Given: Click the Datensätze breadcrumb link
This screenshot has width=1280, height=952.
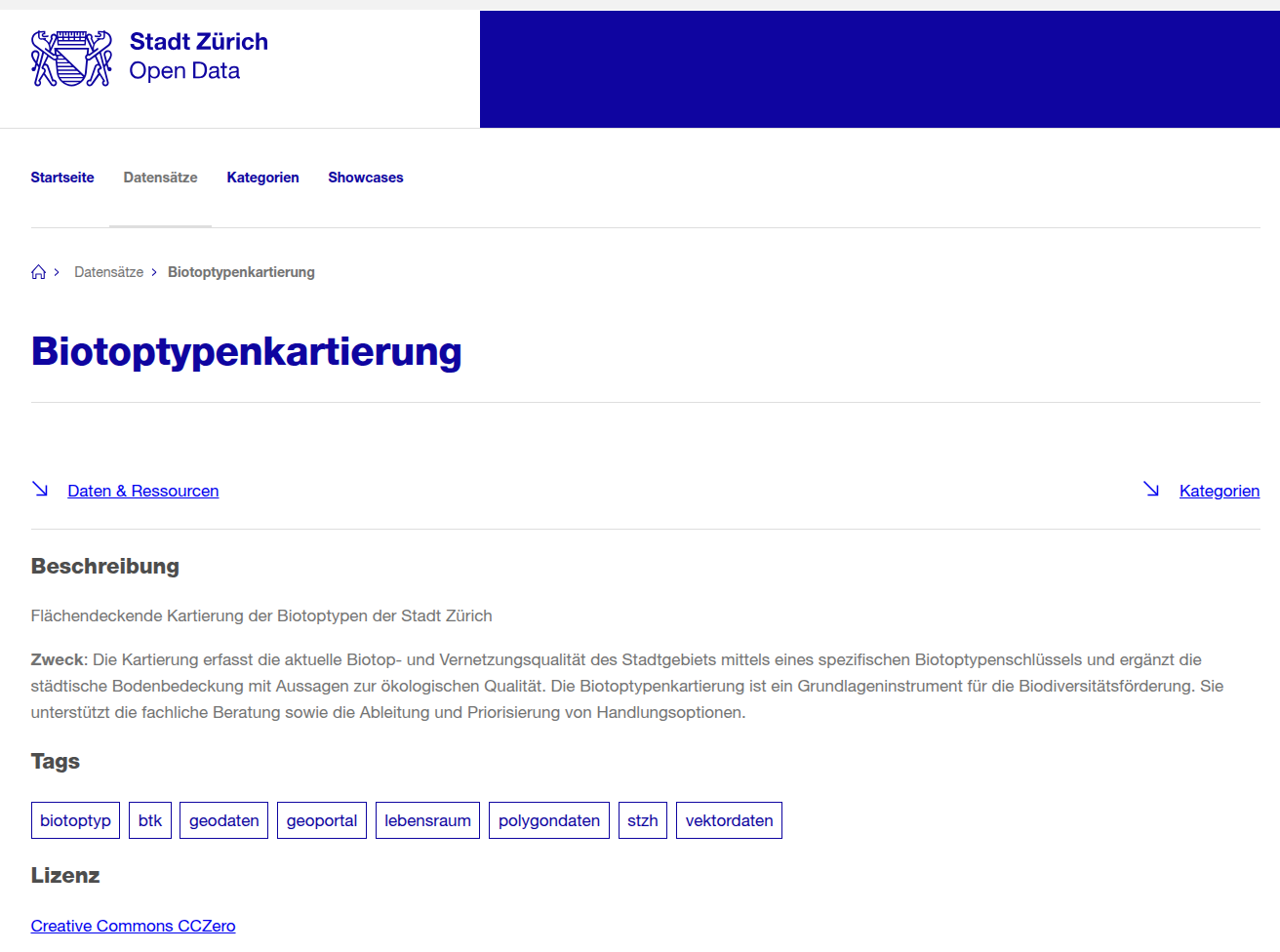Looking at the screenshot, I should [x=109, y=272].
